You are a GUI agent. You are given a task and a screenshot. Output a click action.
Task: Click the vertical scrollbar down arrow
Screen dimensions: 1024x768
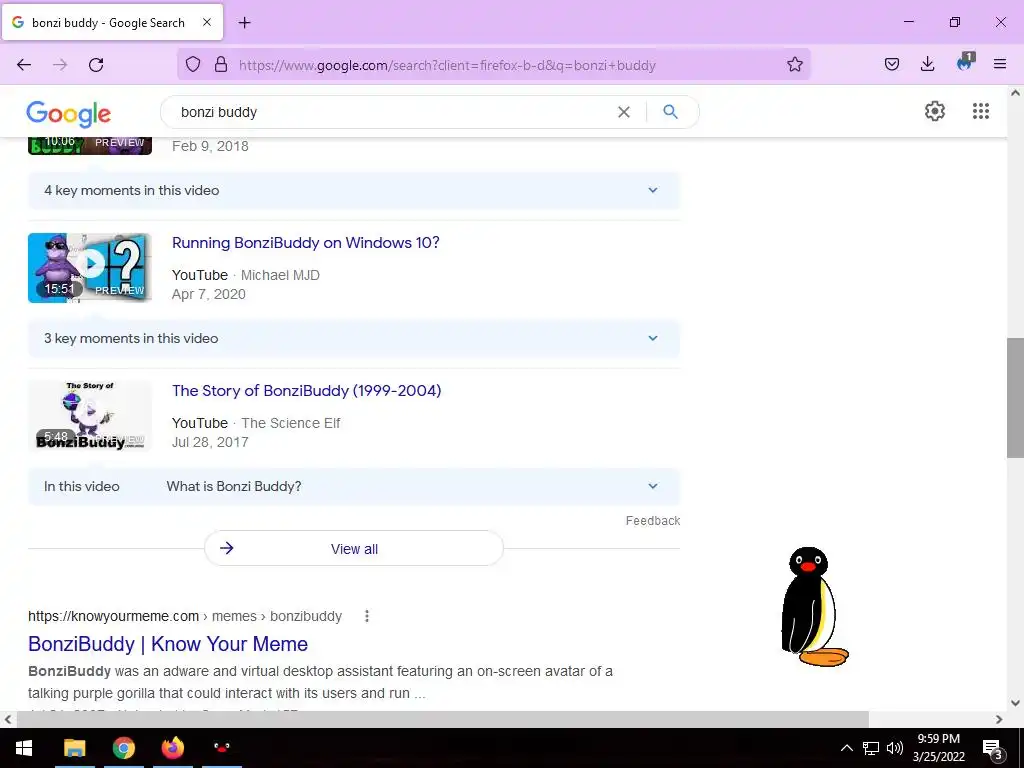click(1015, 703)
